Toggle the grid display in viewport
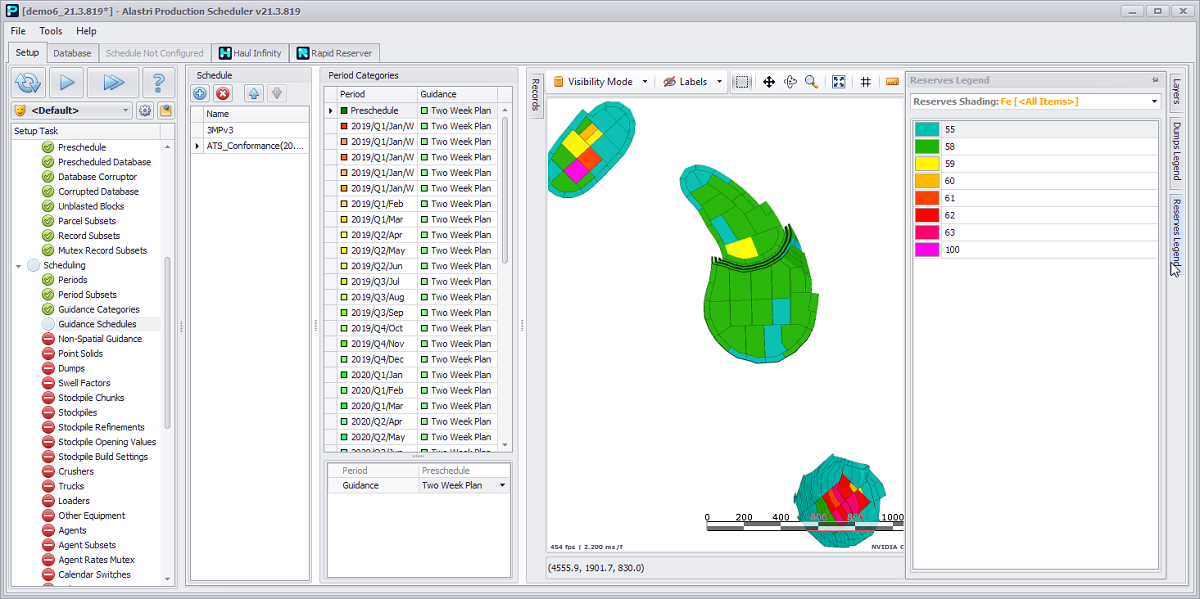 pyautogui.click(x=866, y=82)
